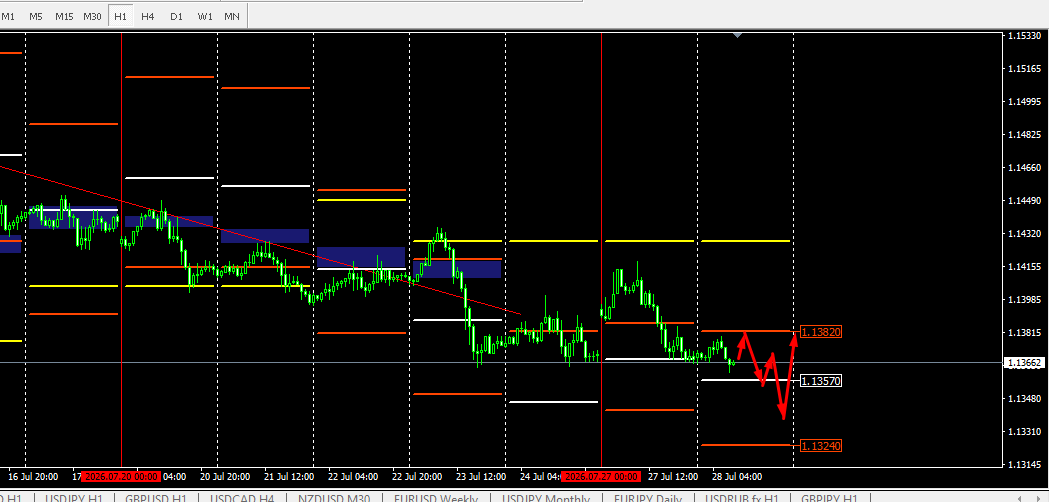Click the 1.13985 price scale value
The height and width of the screenshot is (502, 1049).
(1024, 300)
